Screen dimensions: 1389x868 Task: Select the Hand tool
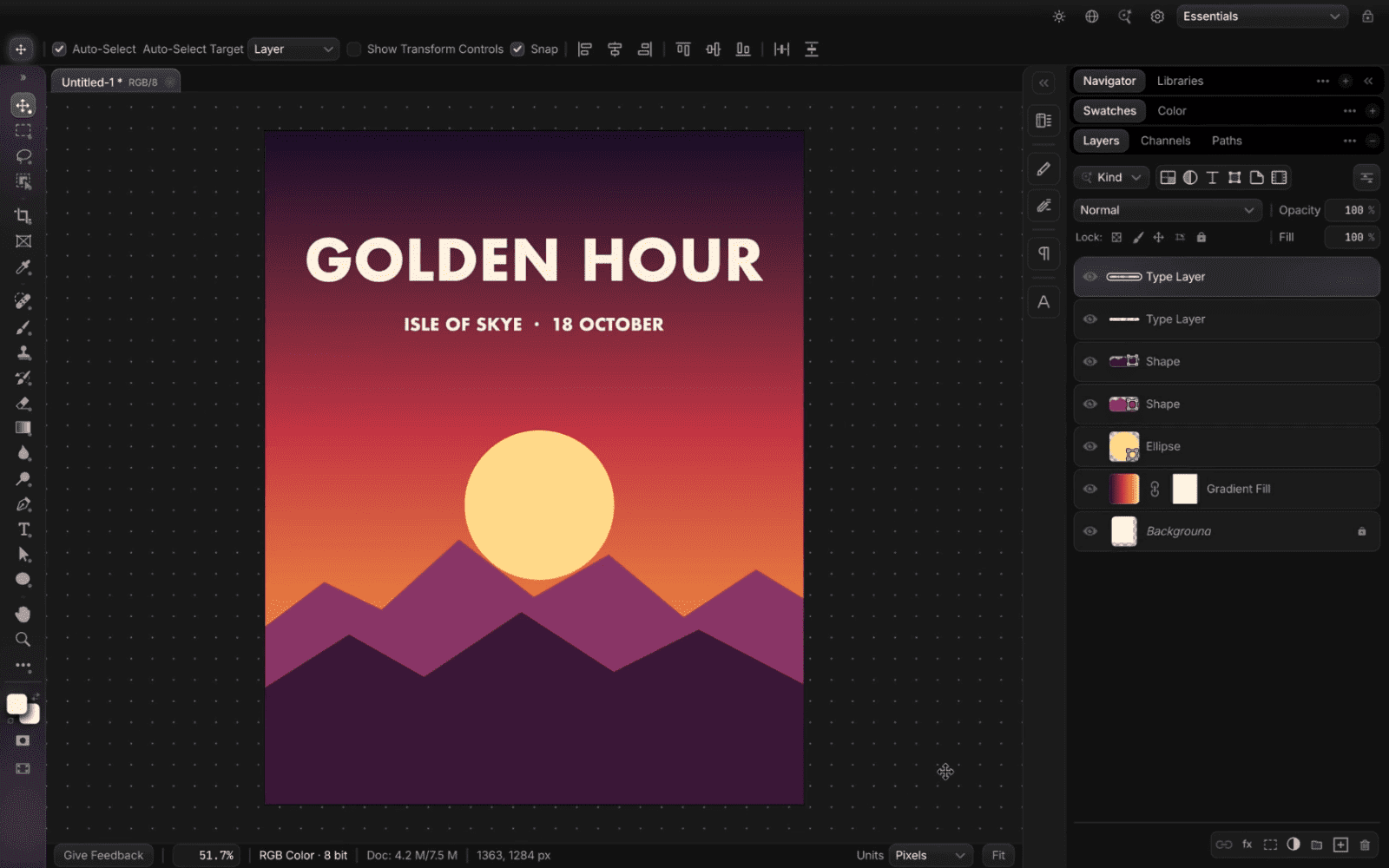click(23, 615)
